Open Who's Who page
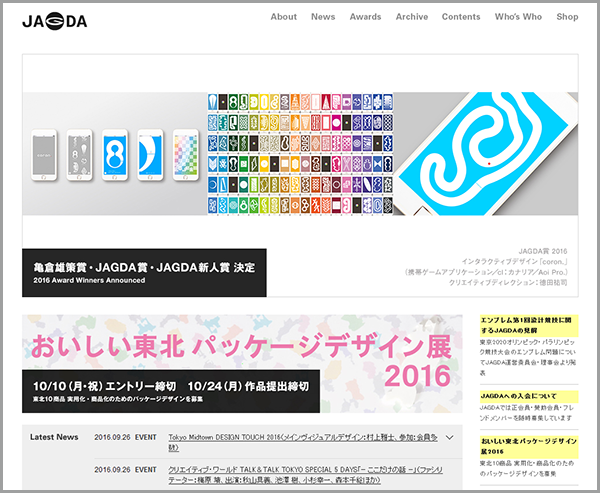 tap(518, 17)
